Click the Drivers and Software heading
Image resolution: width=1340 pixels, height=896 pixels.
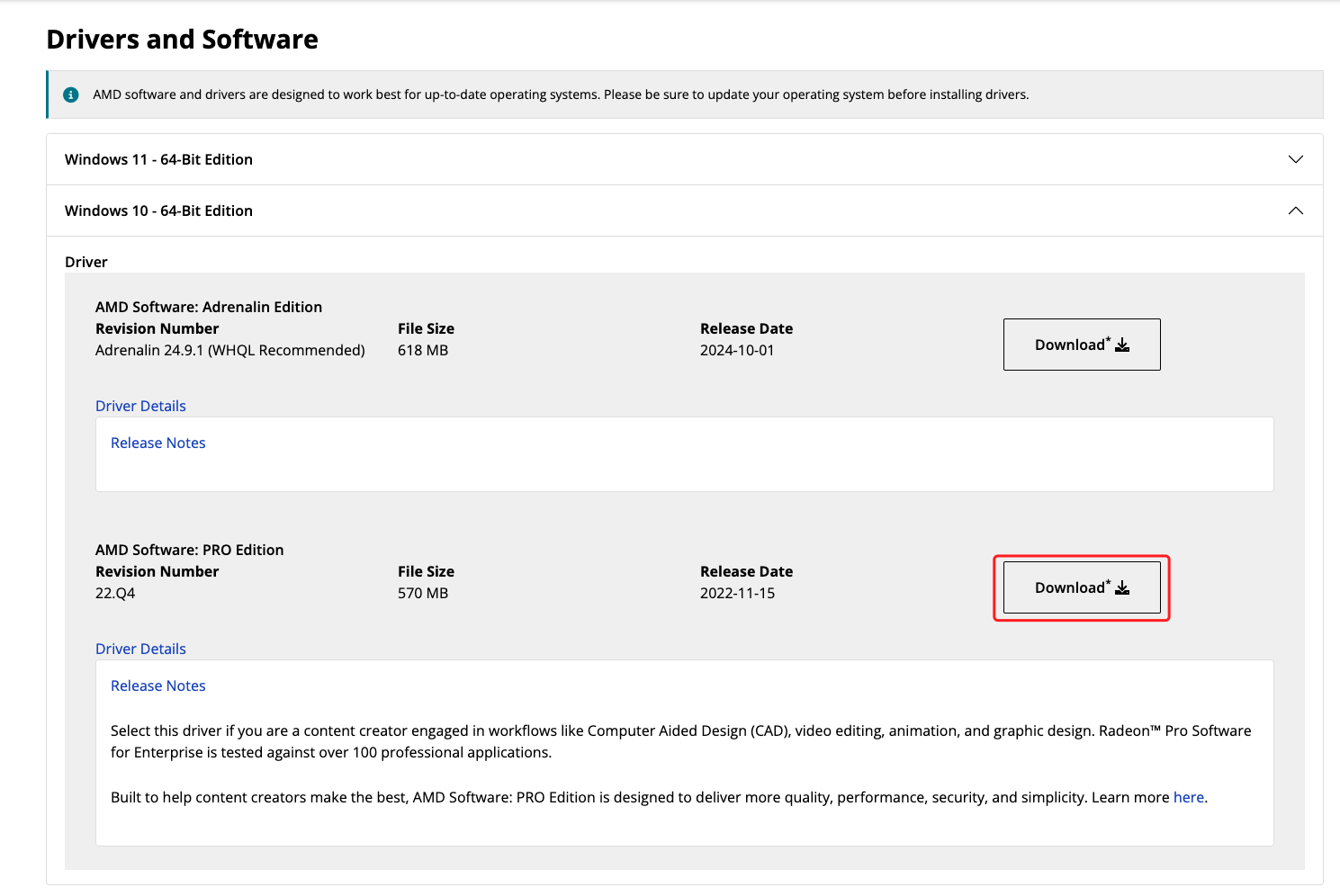(182, 40)
